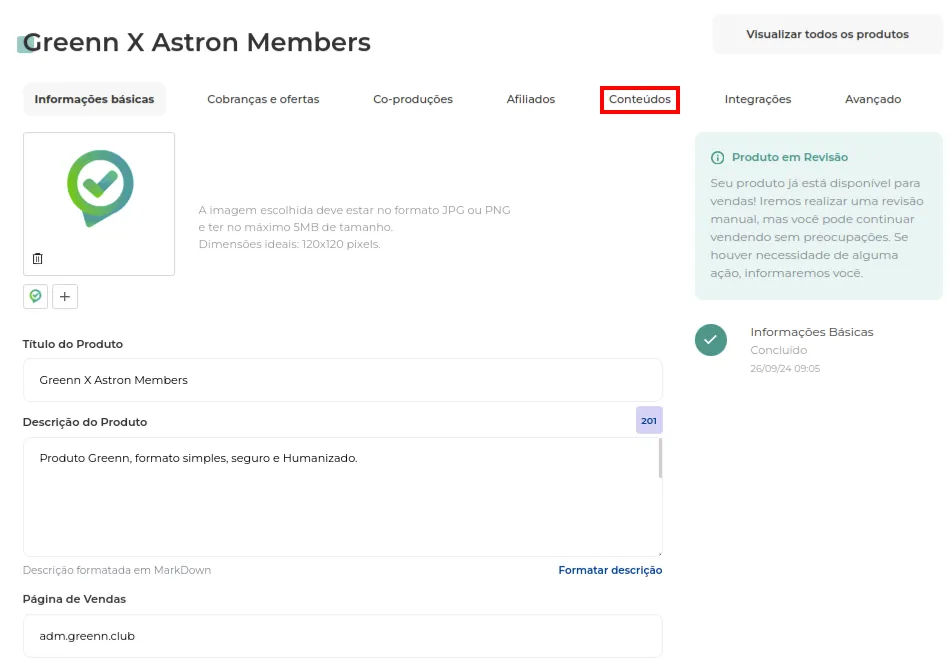The image size is (951, 660).
Task: Delete the product image with trash icon
Action: tap(38, 258)
